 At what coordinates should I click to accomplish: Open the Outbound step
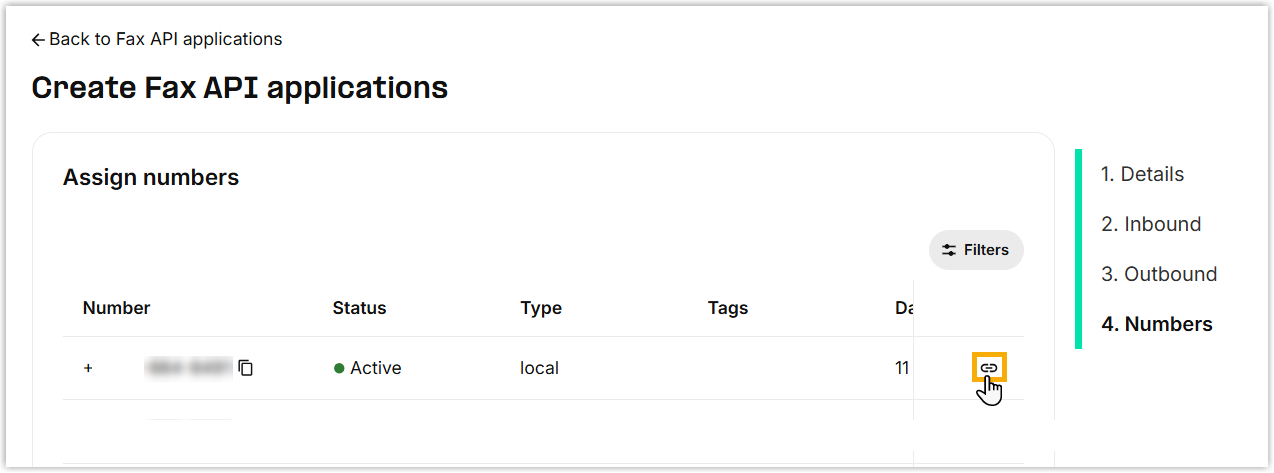pyautogui.click(x=1159, y=274)
